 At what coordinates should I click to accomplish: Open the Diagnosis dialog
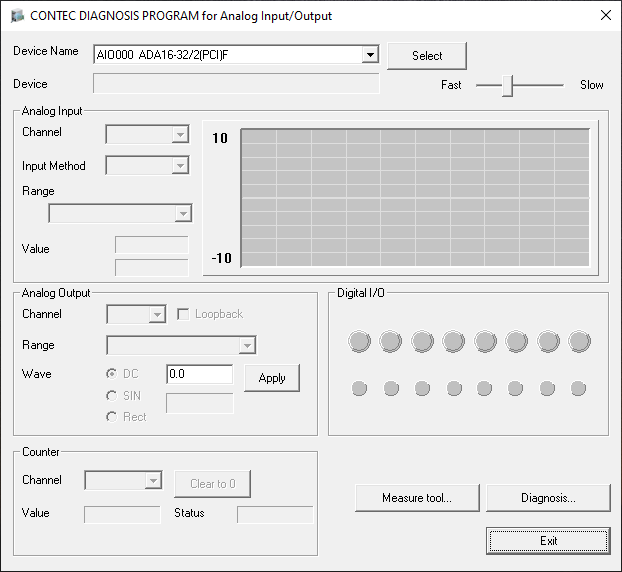(x=548, y=498)
